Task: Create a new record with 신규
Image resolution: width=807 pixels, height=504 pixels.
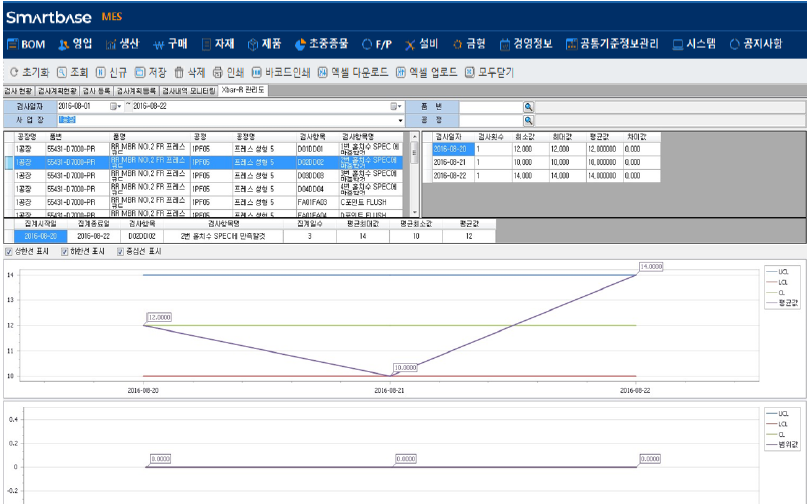Action: coord(111,73)
